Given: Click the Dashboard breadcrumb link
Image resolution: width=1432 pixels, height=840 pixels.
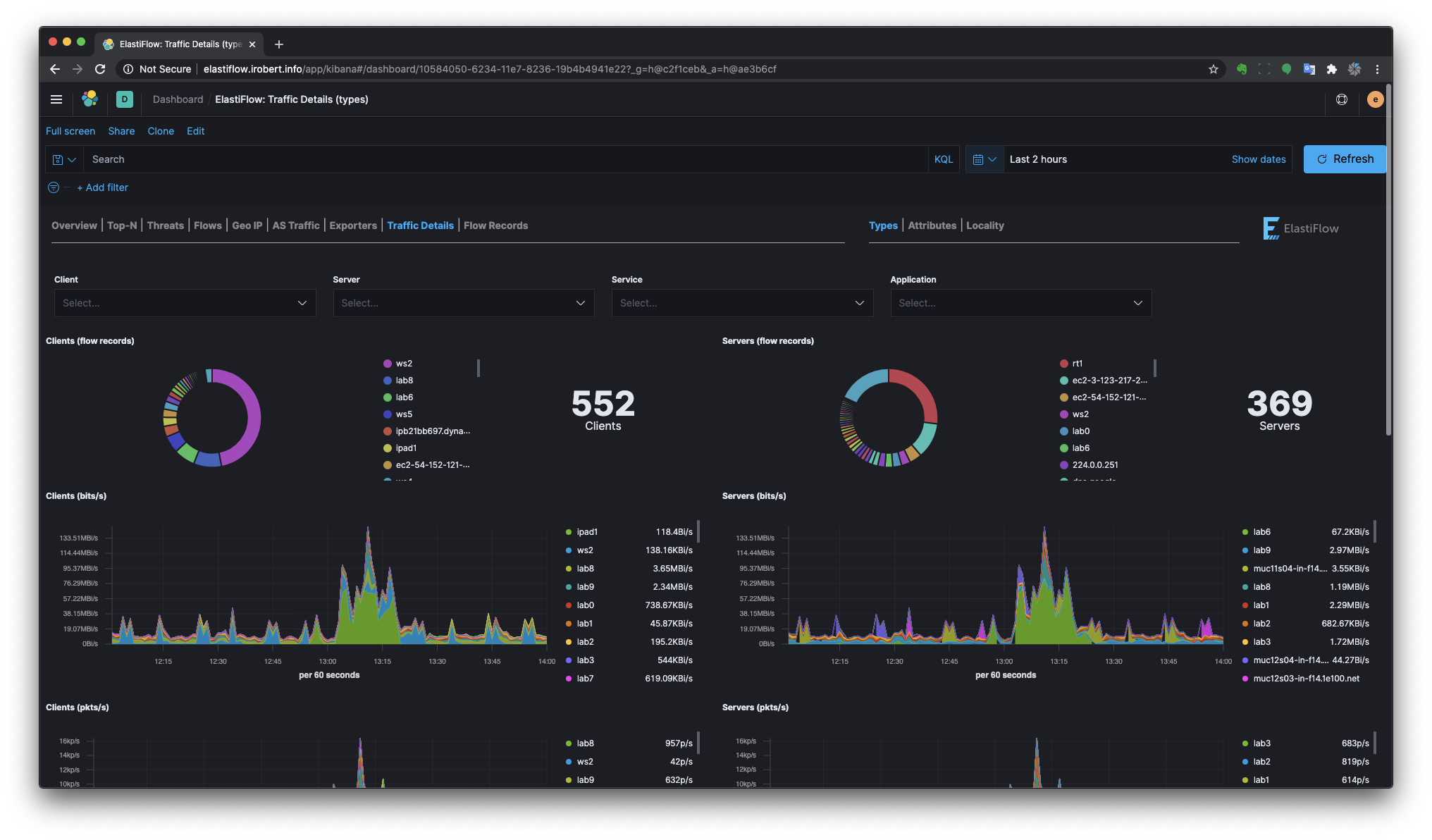Looking at the screenshot, I should pyautogui.click(x=178, y=99).
